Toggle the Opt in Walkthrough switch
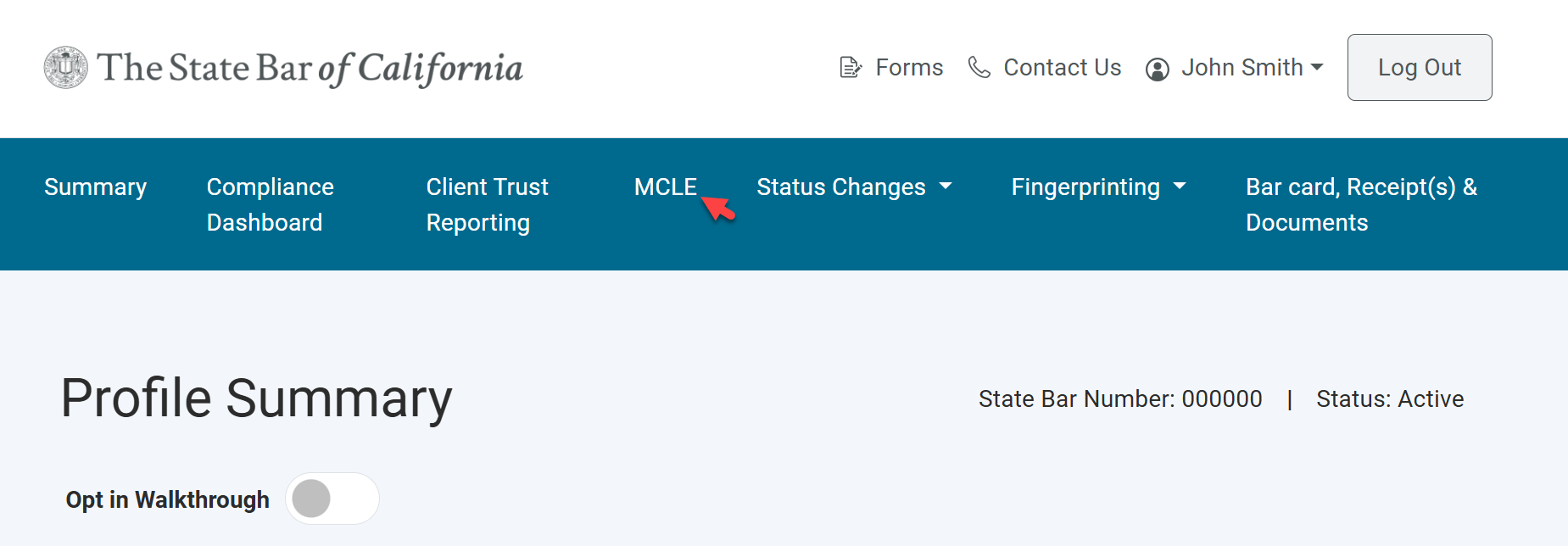 coord(332,499)
